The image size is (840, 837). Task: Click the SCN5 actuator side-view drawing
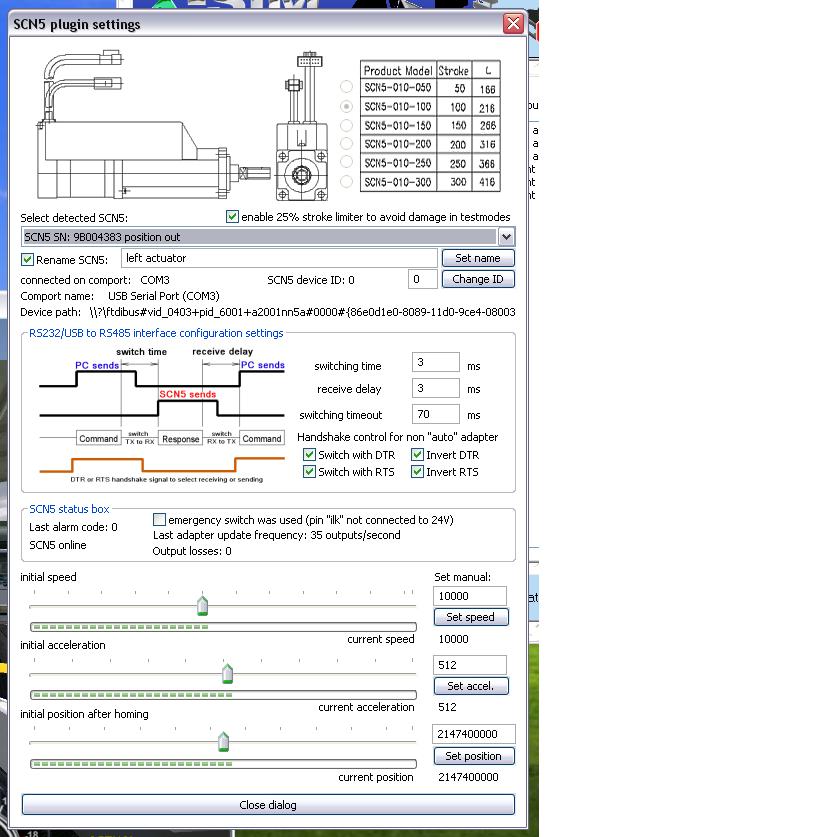153,125
